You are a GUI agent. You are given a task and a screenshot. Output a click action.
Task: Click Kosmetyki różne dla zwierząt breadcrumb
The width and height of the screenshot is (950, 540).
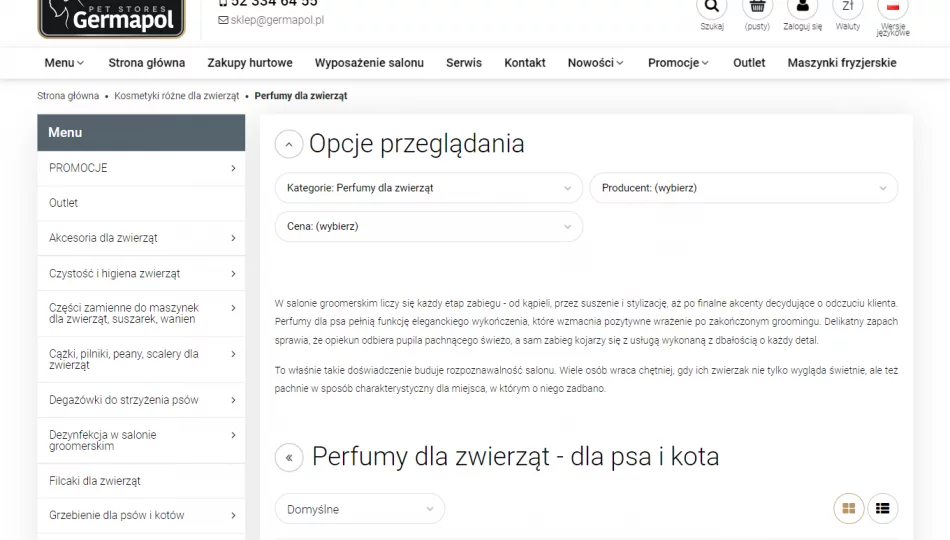177,96
